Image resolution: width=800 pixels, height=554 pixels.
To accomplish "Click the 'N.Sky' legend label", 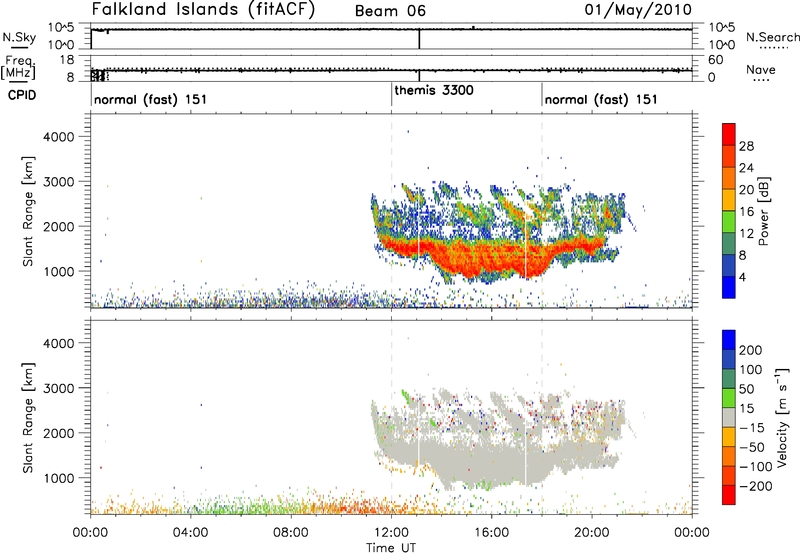I will [x=19, y=37].
